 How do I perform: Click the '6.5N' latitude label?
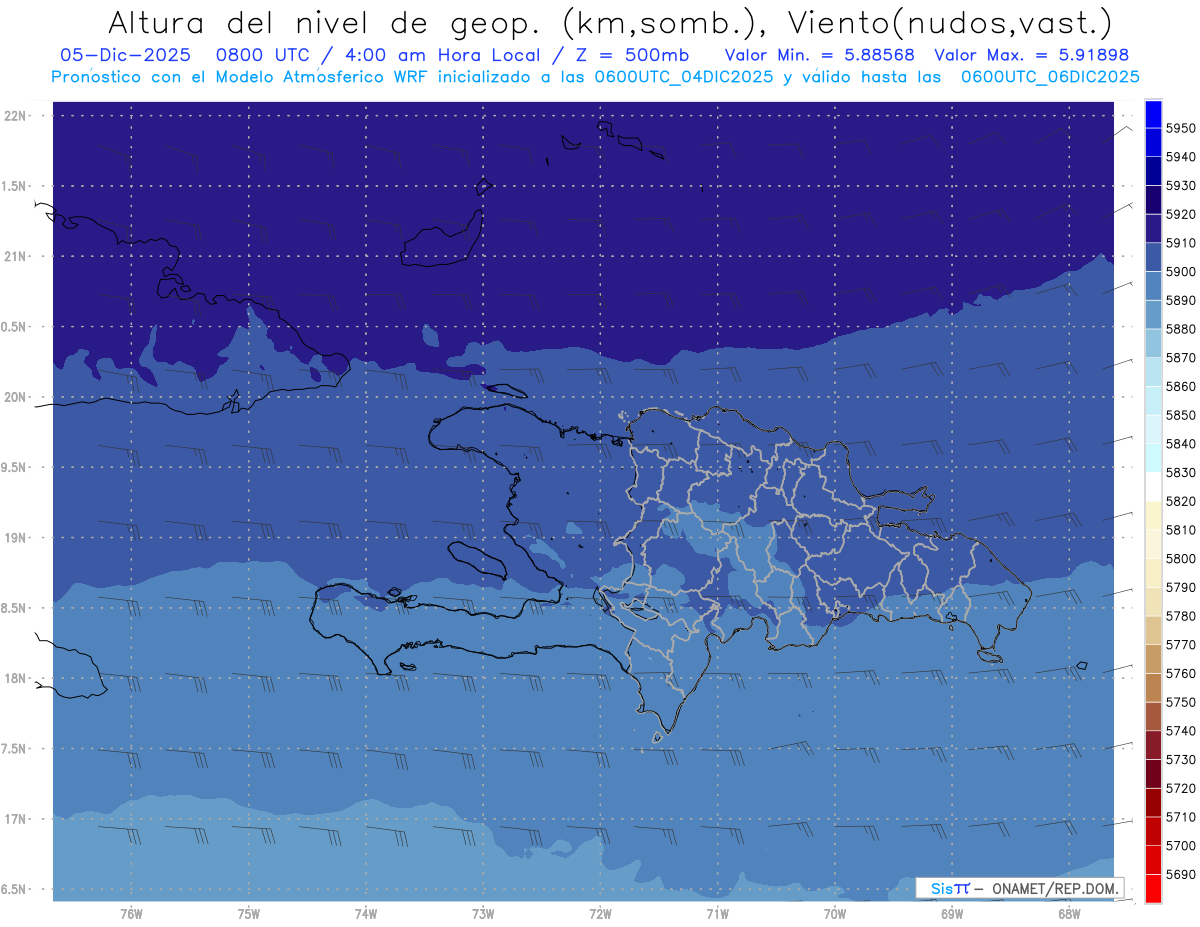(15, 889)
